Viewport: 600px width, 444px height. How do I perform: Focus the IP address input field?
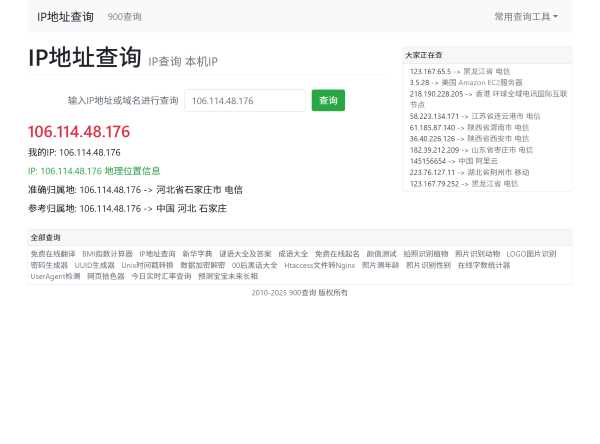pyautogui.click(x=245, y=100)
